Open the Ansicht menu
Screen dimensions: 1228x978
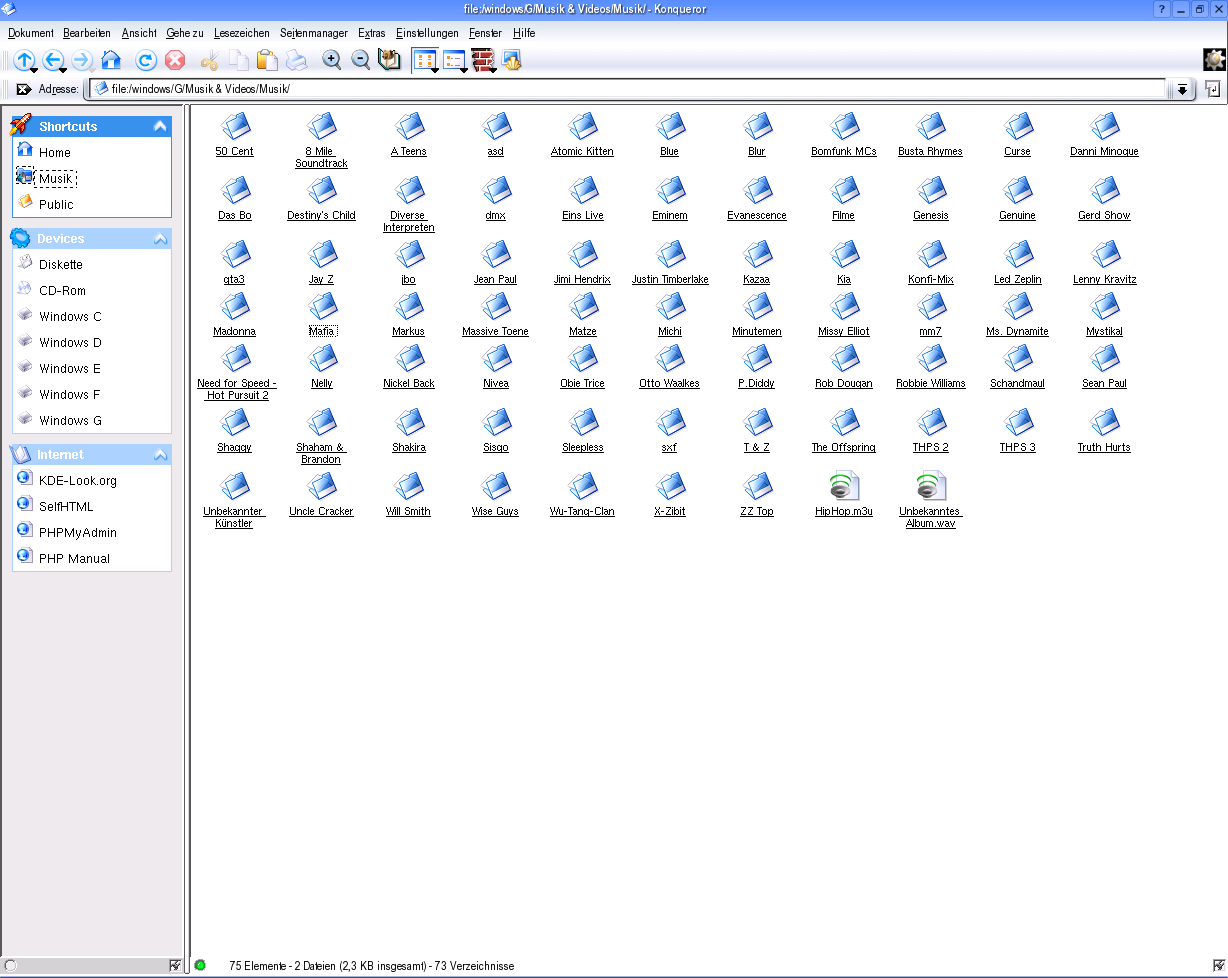click(139, 33)
